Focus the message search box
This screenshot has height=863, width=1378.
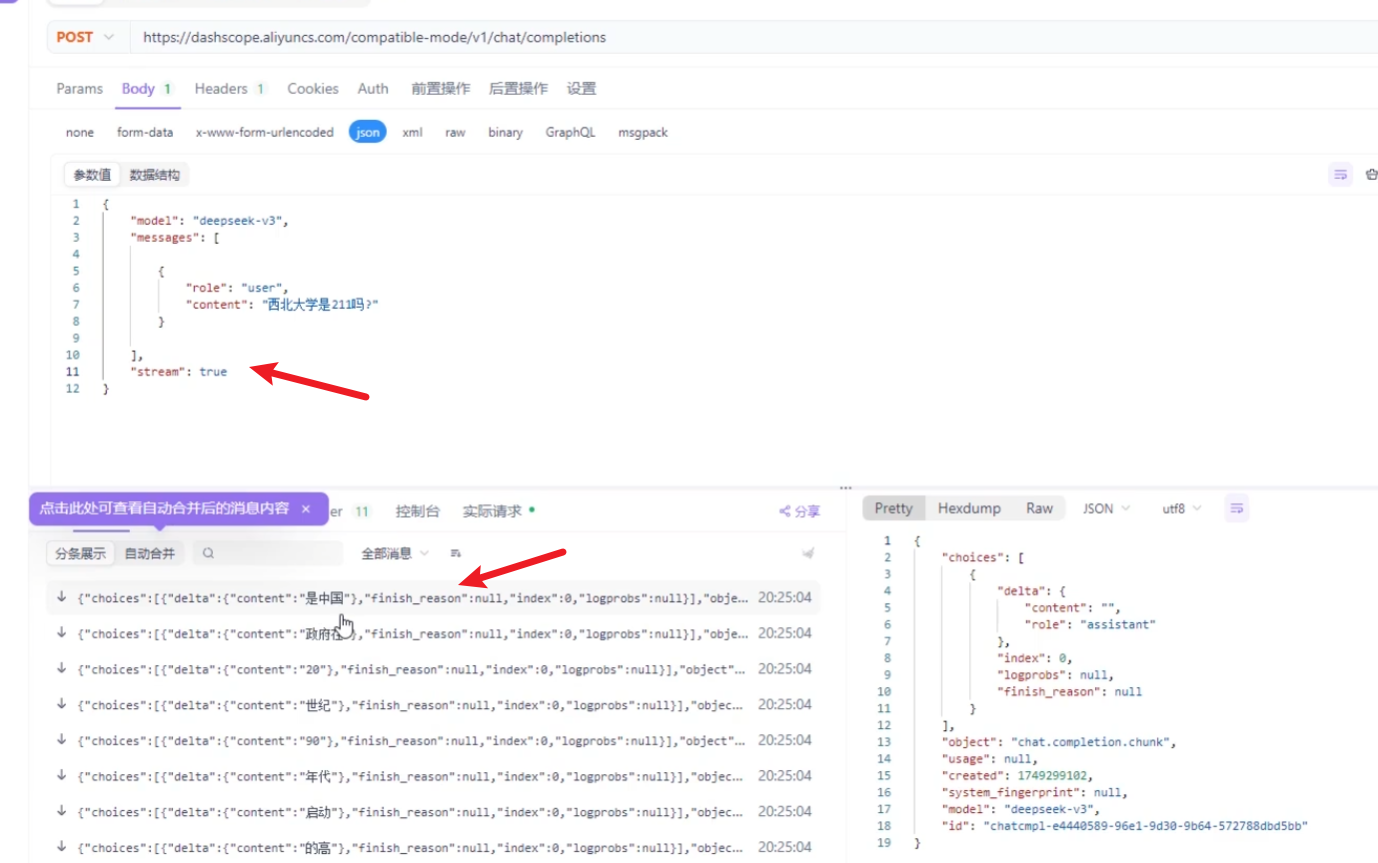pos(267,553)
